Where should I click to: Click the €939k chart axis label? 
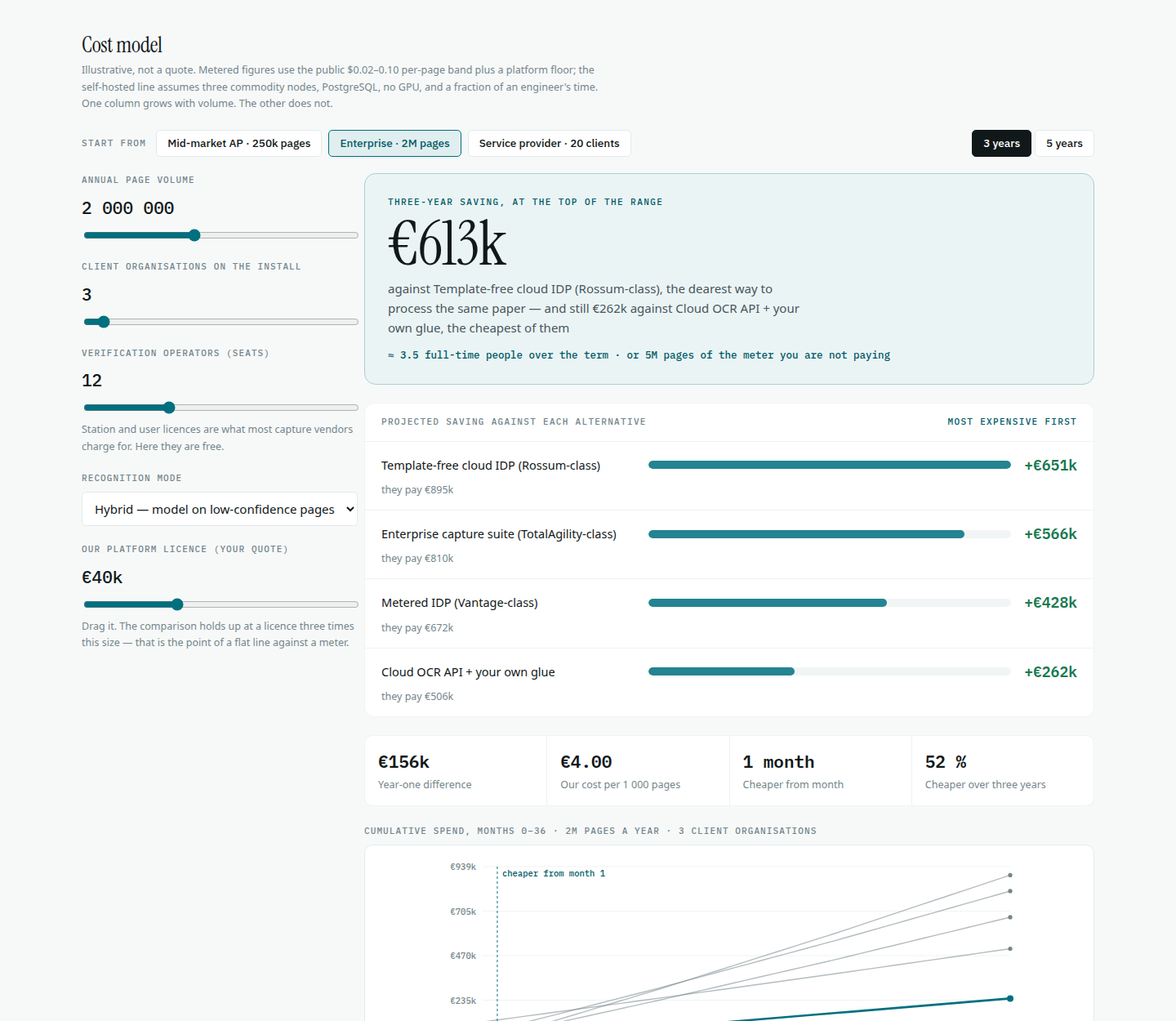coord(463,867)
